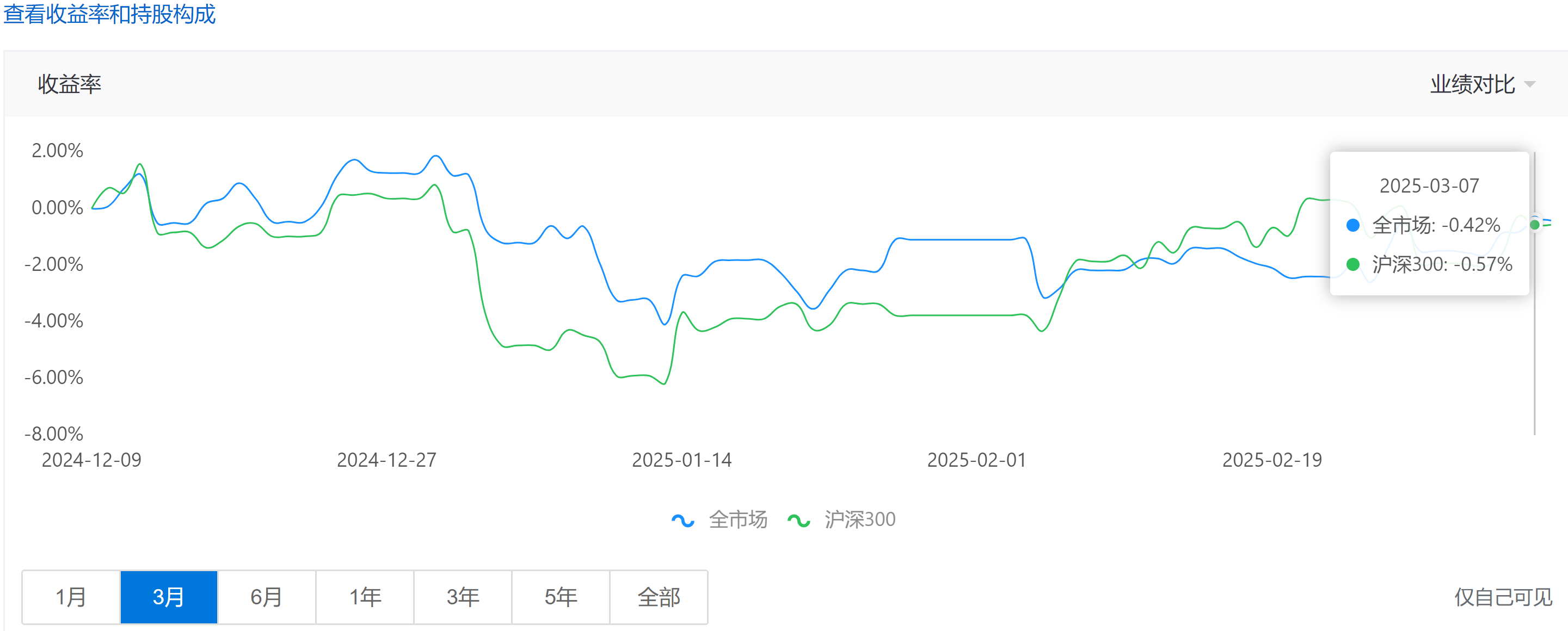Show the 3年 return period
This screenshot has height=631, width=1568.
click(463, 597)
